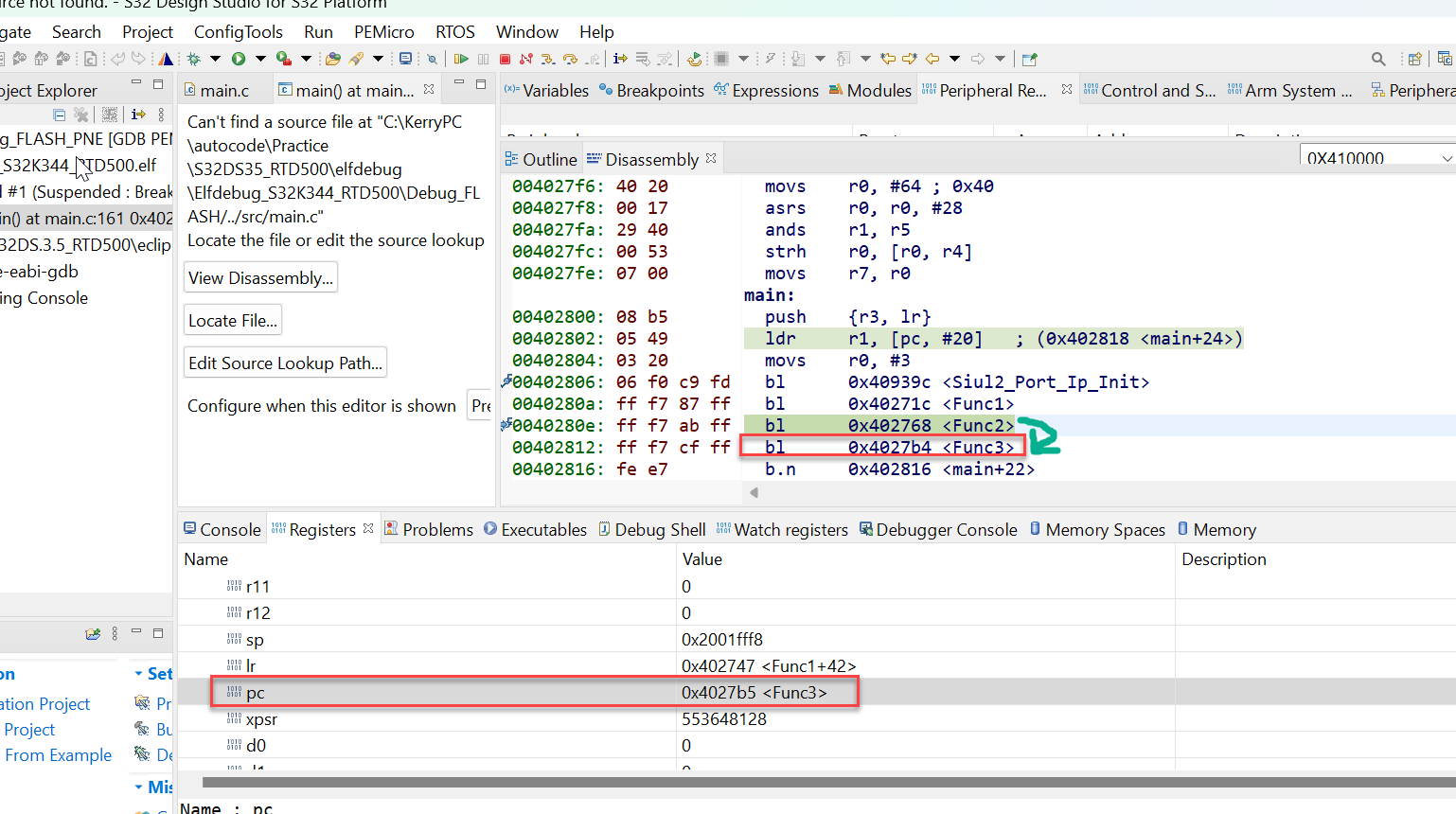Viewport: 1456px width, 814px height.
Task: Open the Debug dropdown arrow
Action: click(215, 58)
